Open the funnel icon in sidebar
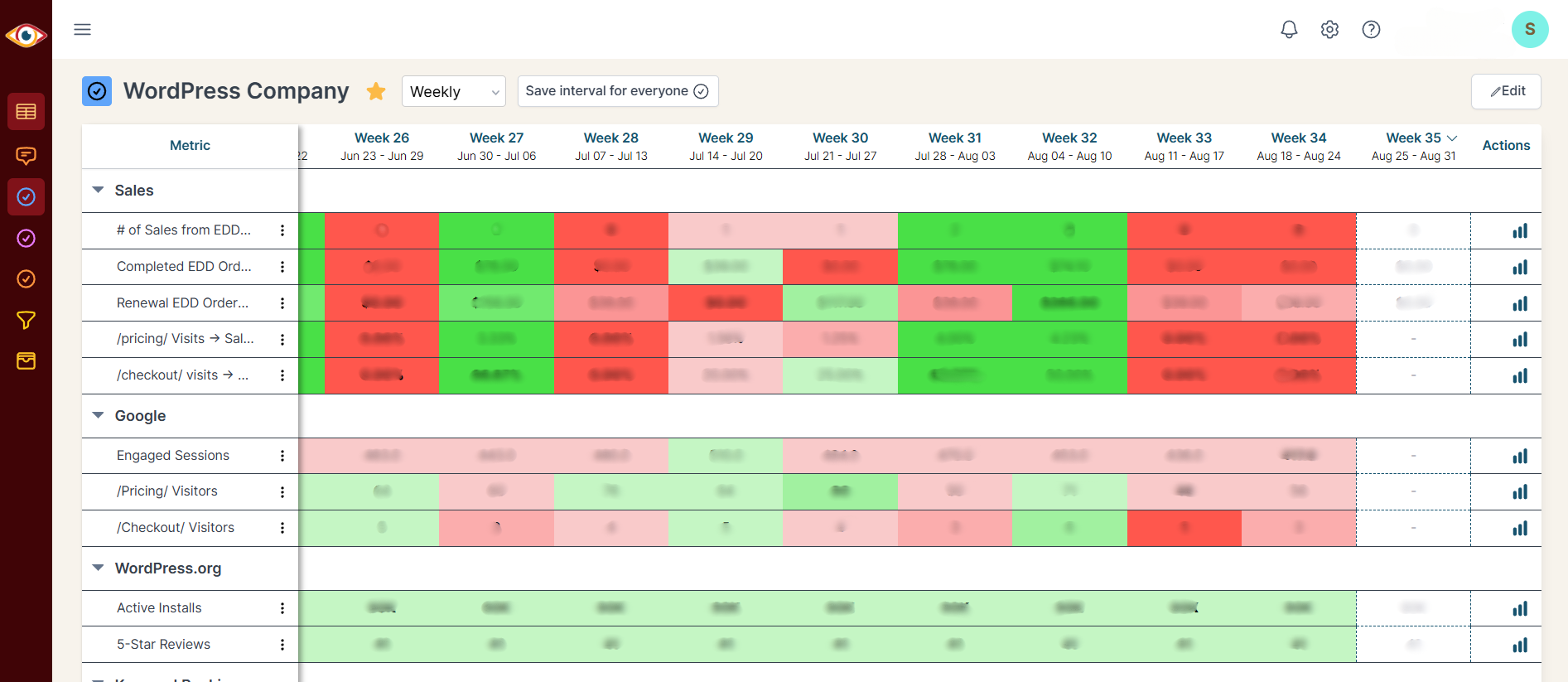1568x682 pixels. pyautogui.click(x=26, y=320)
